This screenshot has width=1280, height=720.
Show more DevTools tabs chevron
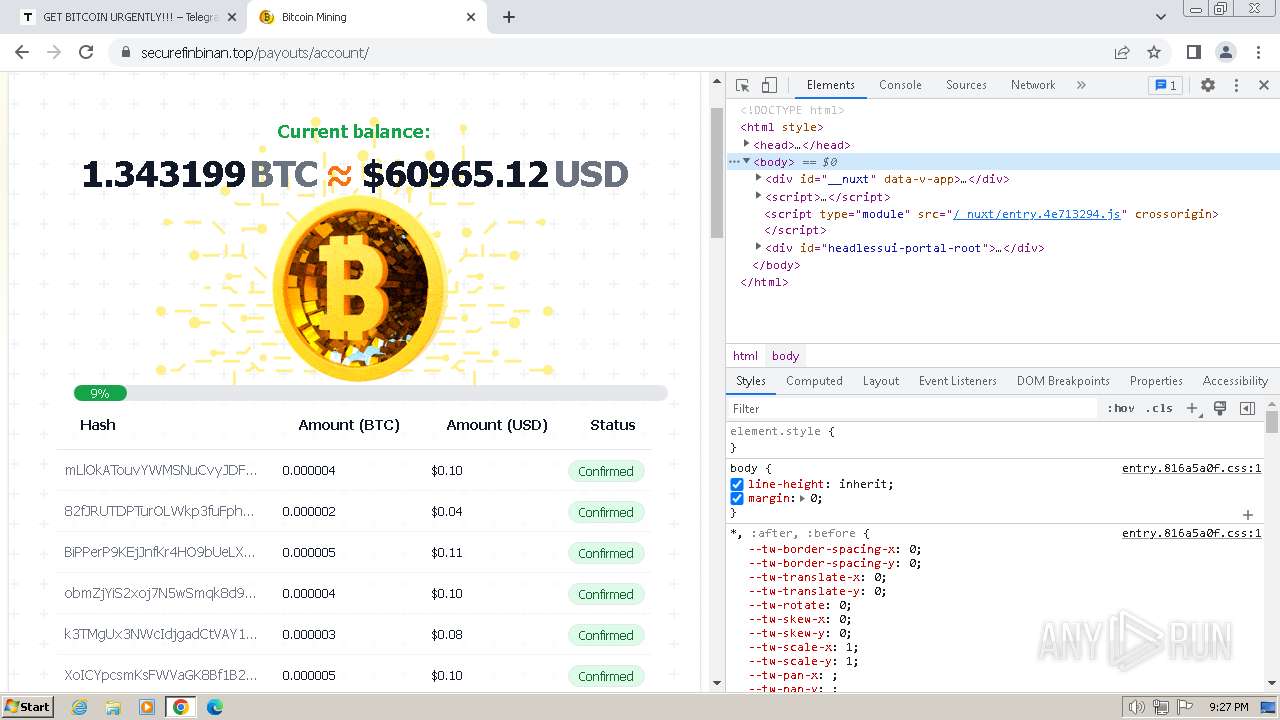(1081, 85)
